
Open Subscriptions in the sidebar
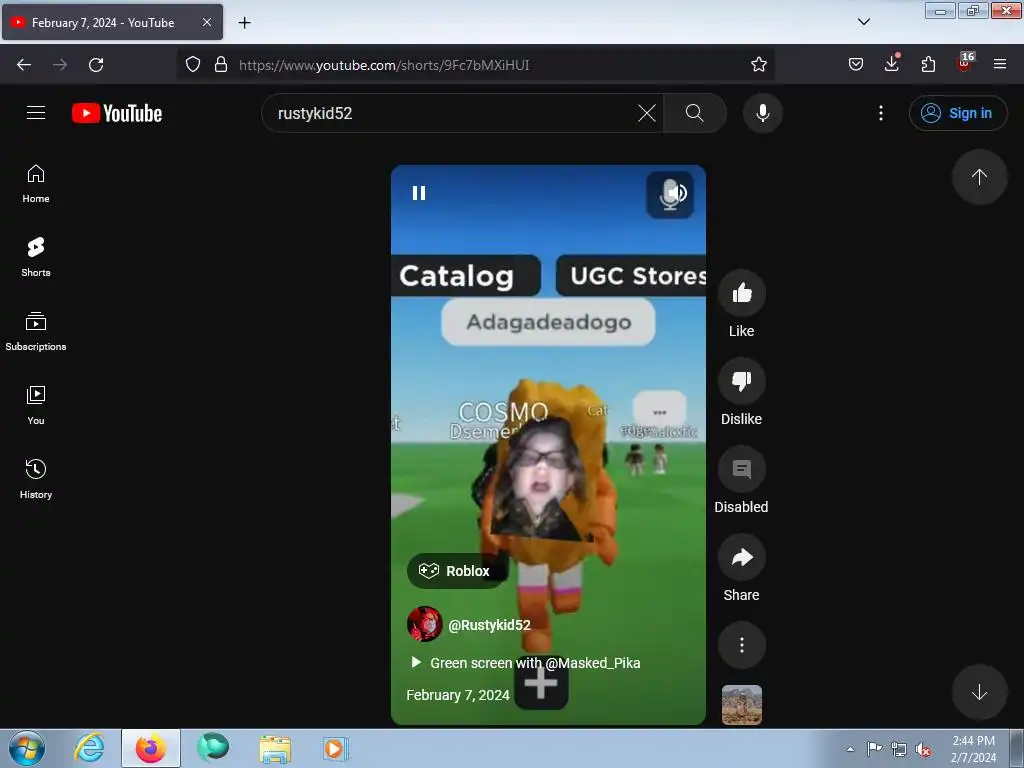[36, 332]
